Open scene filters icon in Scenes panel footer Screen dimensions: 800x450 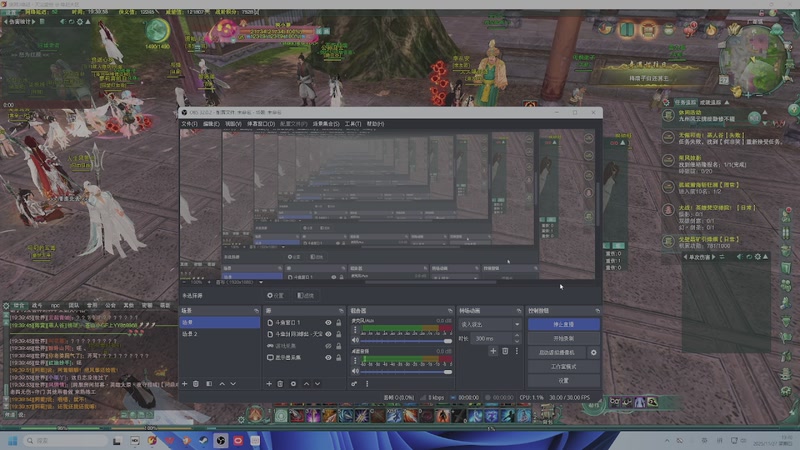(x=209, y=384)
